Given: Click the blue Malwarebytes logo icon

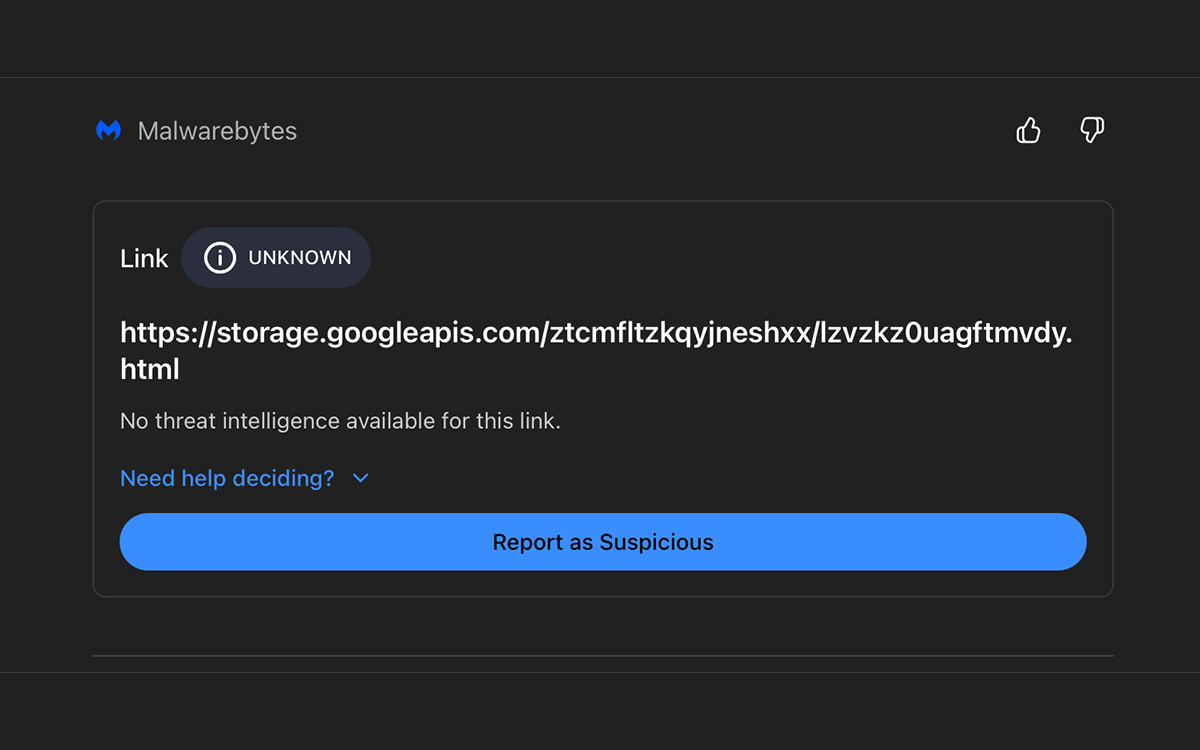Looking at the screenshot, I should click(108, 131).
